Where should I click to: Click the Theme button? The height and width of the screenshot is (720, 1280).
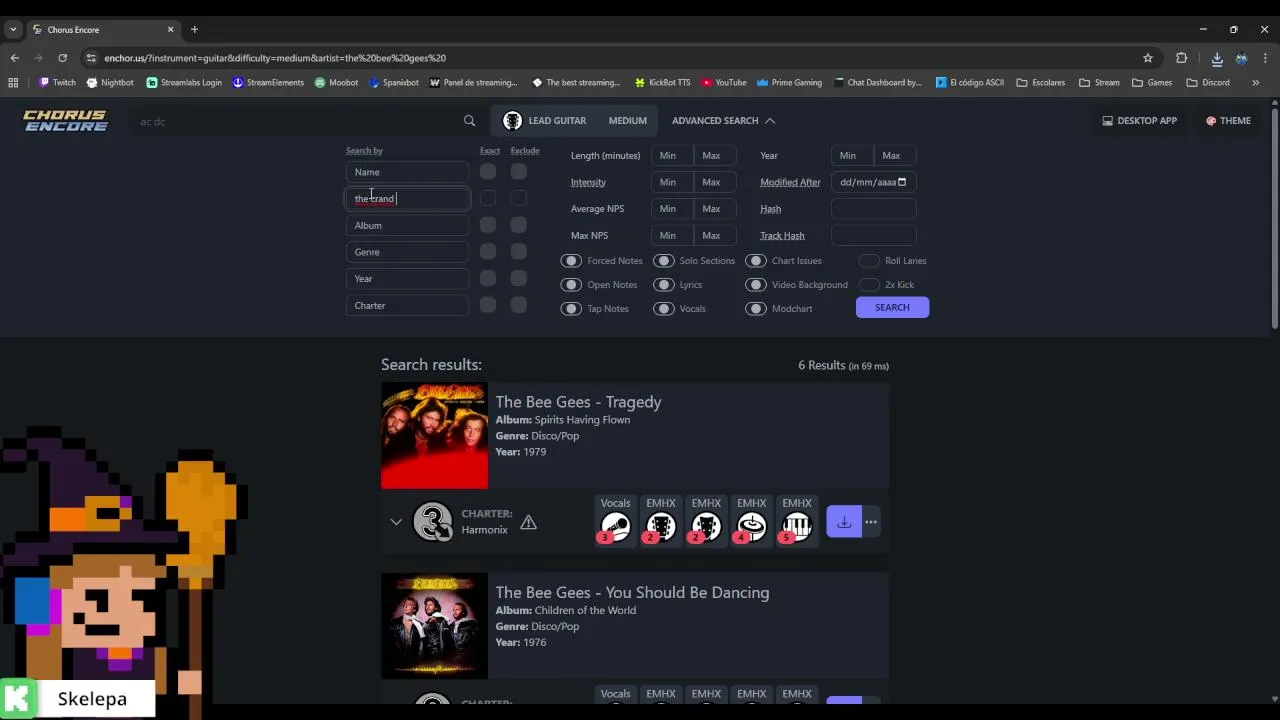coord(1228,121)
